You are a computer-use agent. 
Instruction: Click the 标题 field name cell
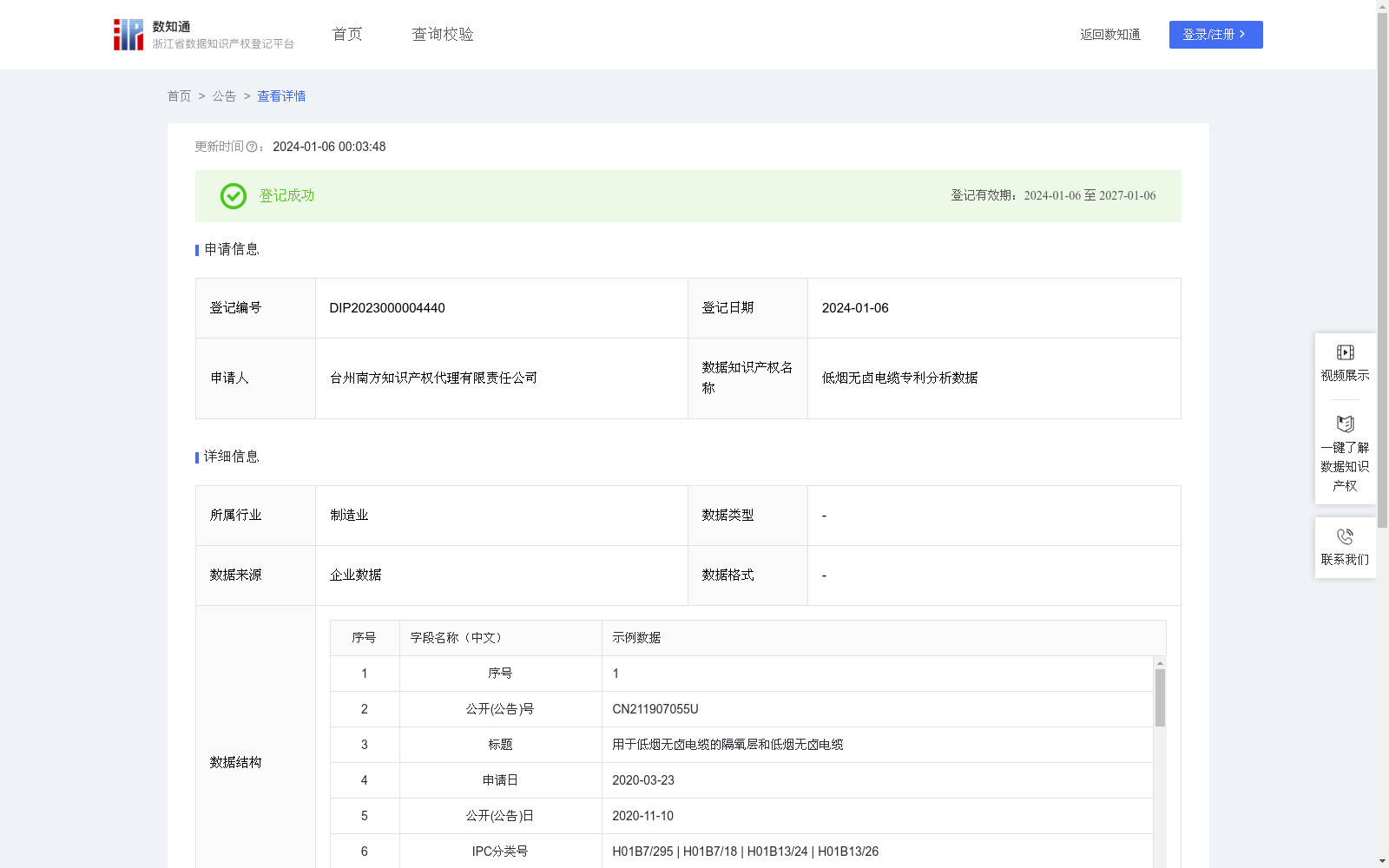(500, 745)
